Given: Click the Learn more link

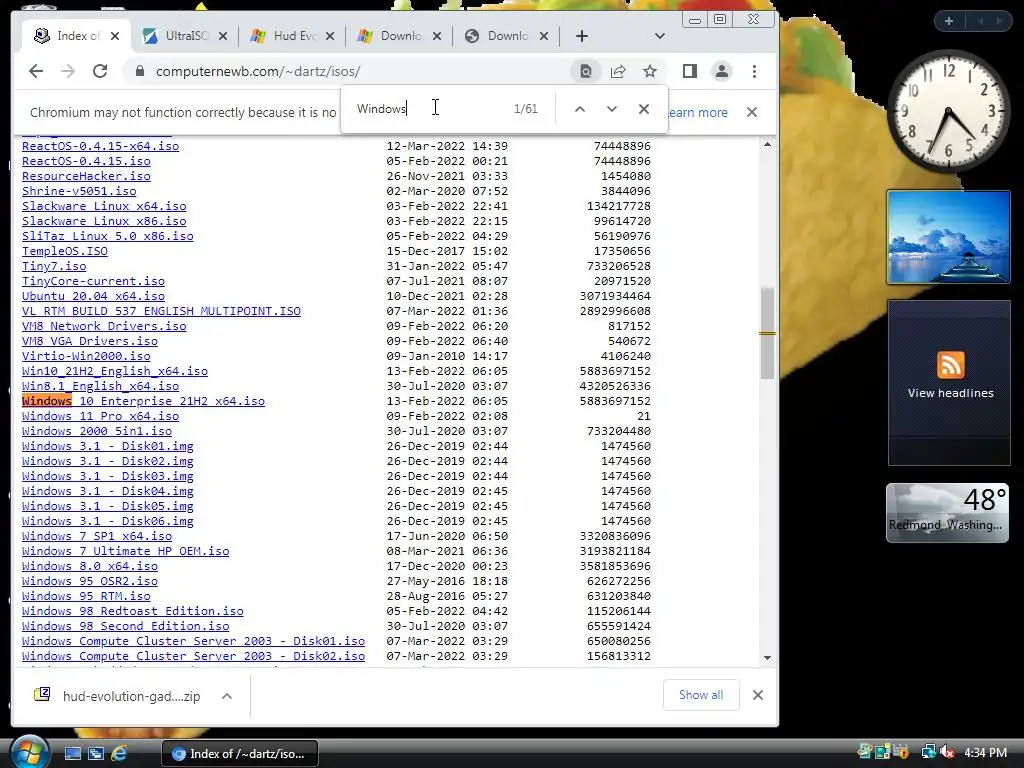Looking at the screenshot, I should click(697, 112).
